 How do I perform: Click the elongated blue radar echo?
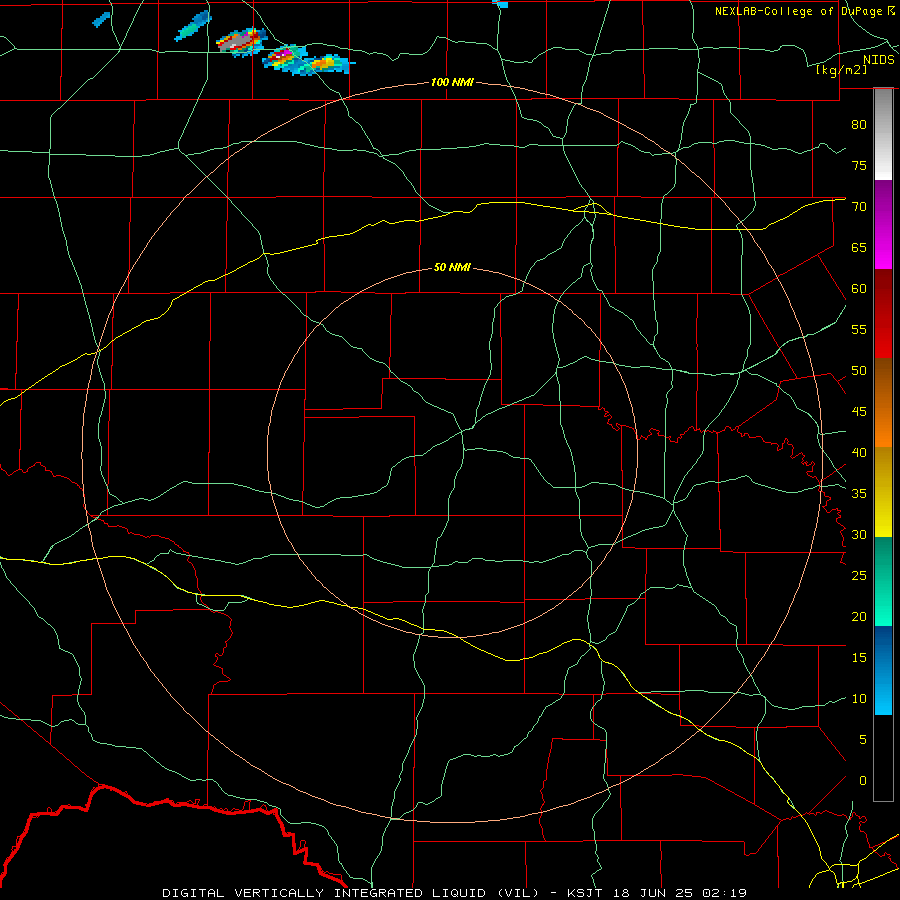coord(193,26)
